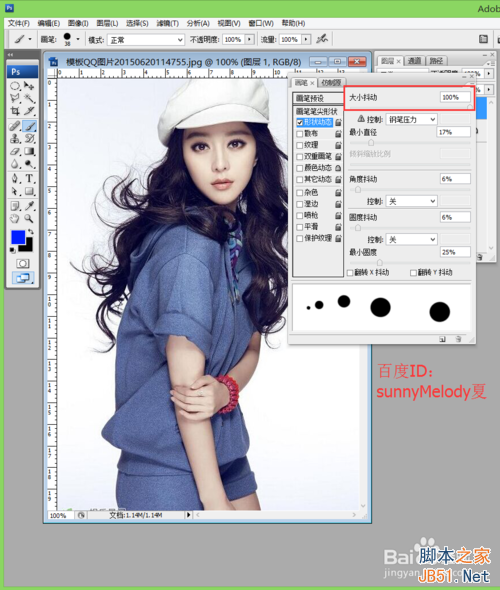Enable the 纹理 checkbox
Screen dimensions: 500x590
[x=300, y=145]
